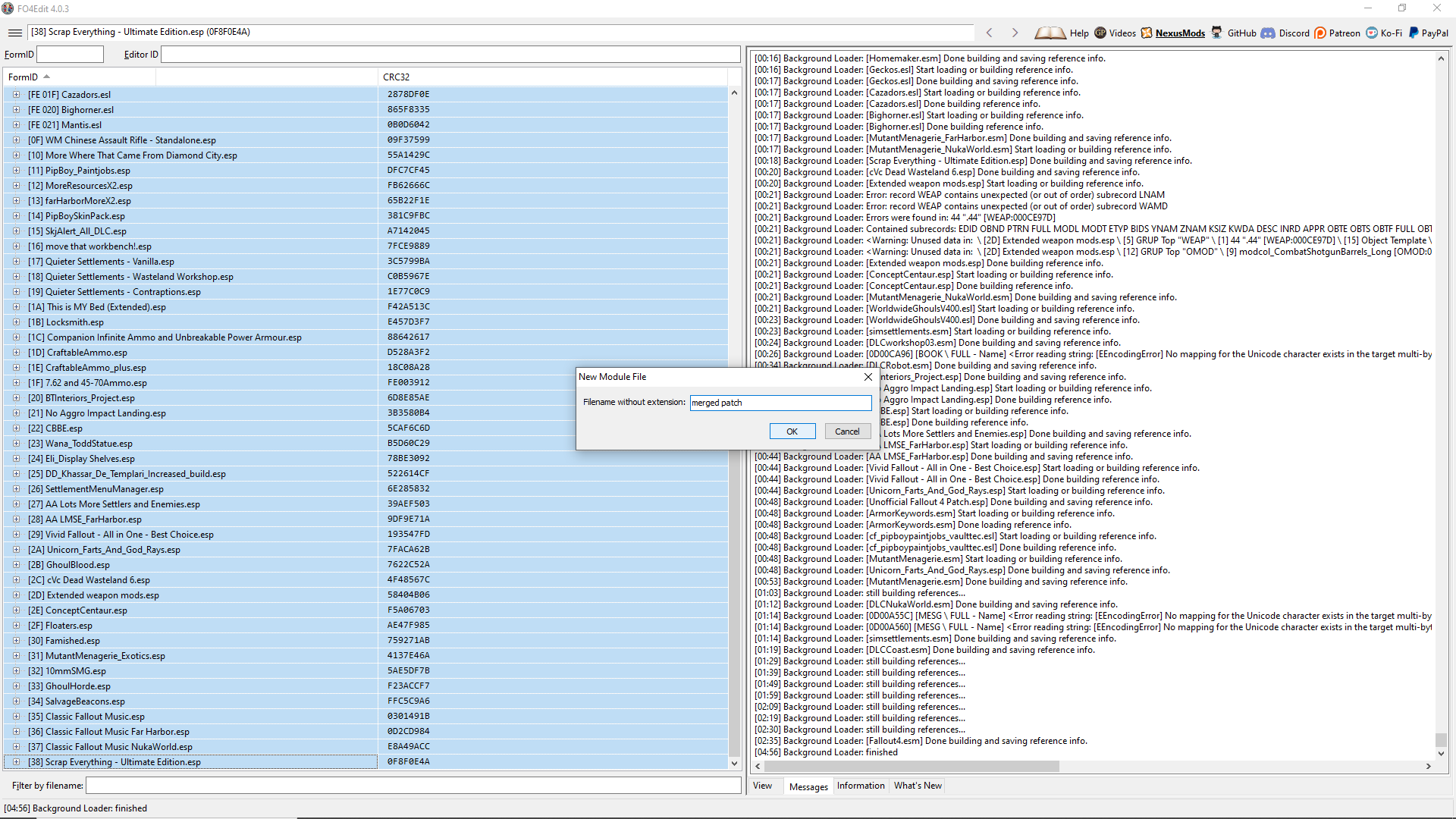Open the PayPal donation link
Image resolution: width=1456 pixels, height=819 pixels.
point(1428,33)
